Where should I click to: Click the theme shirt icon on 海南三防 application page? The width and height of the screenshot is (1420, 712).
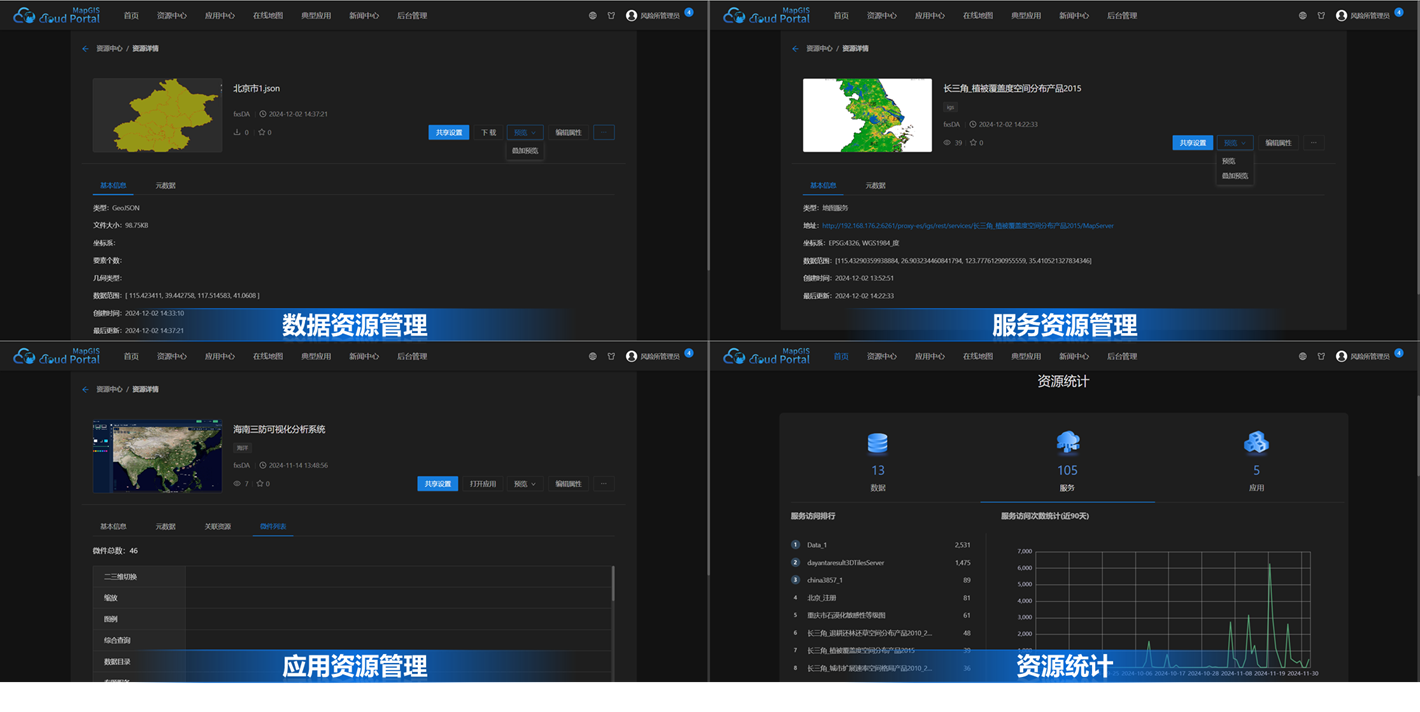coord(610,357)
